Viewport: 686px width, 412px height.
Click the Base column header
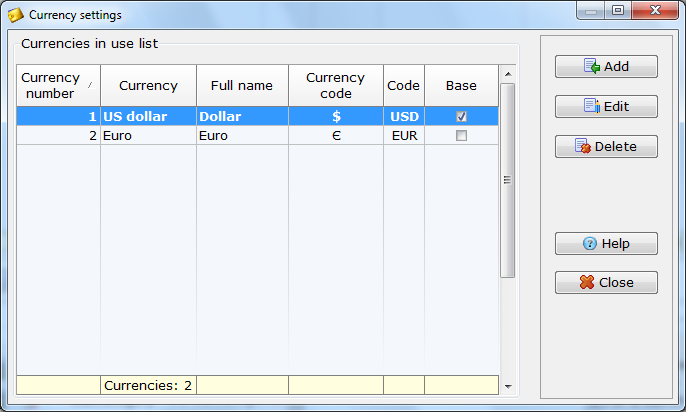click(x=461, y=86)
